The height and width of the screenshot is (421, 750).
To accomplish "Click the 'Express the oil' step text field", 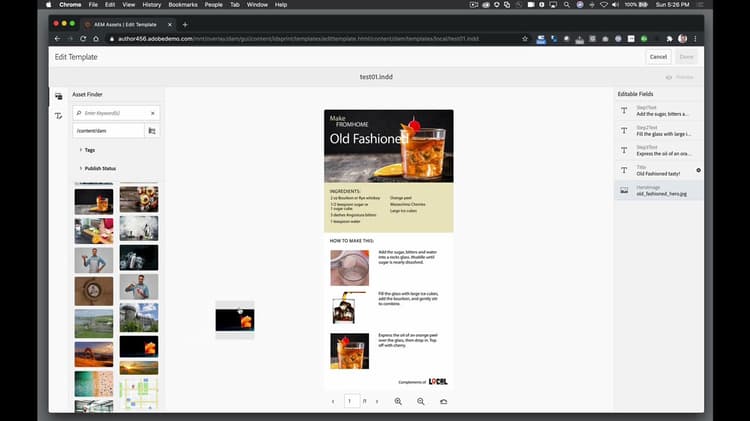I will click(659, 150).
